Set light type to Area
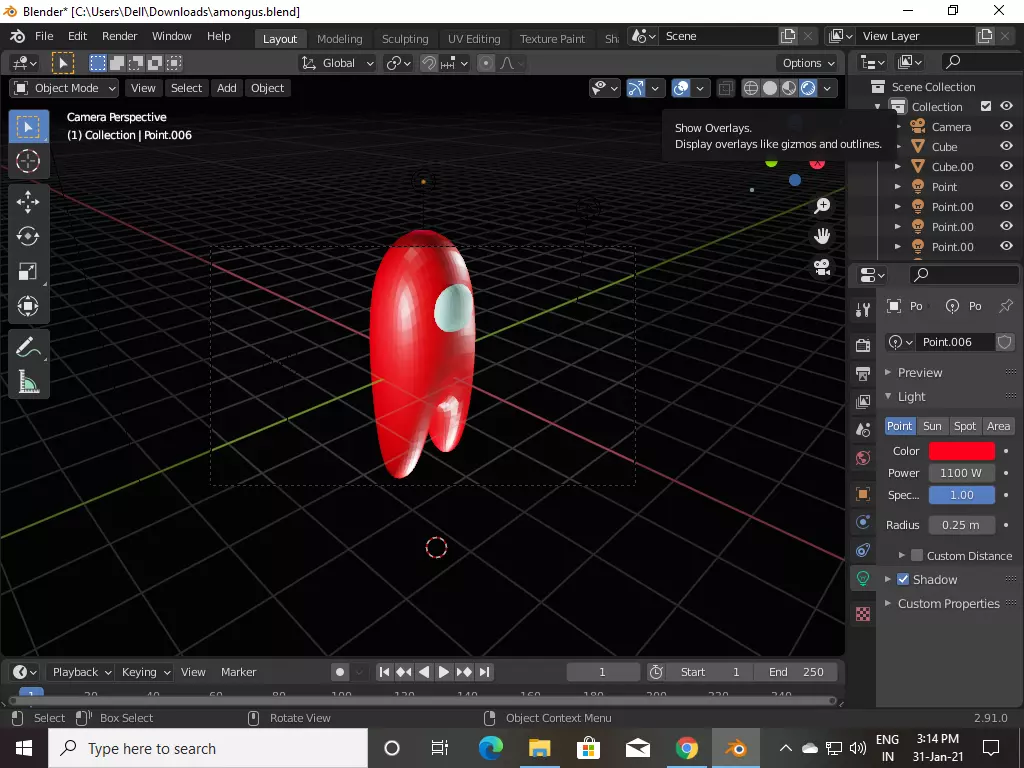 click(998, 426)
